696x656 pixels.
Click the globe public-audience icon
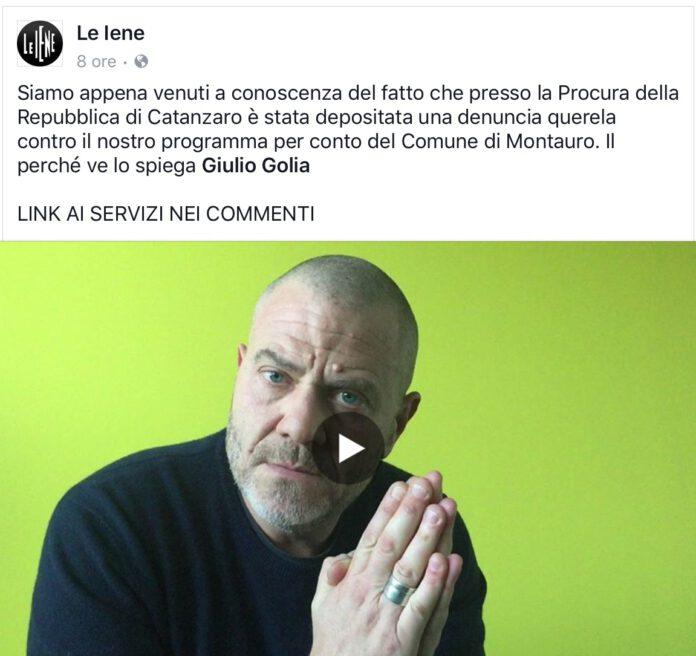[141, 61]
